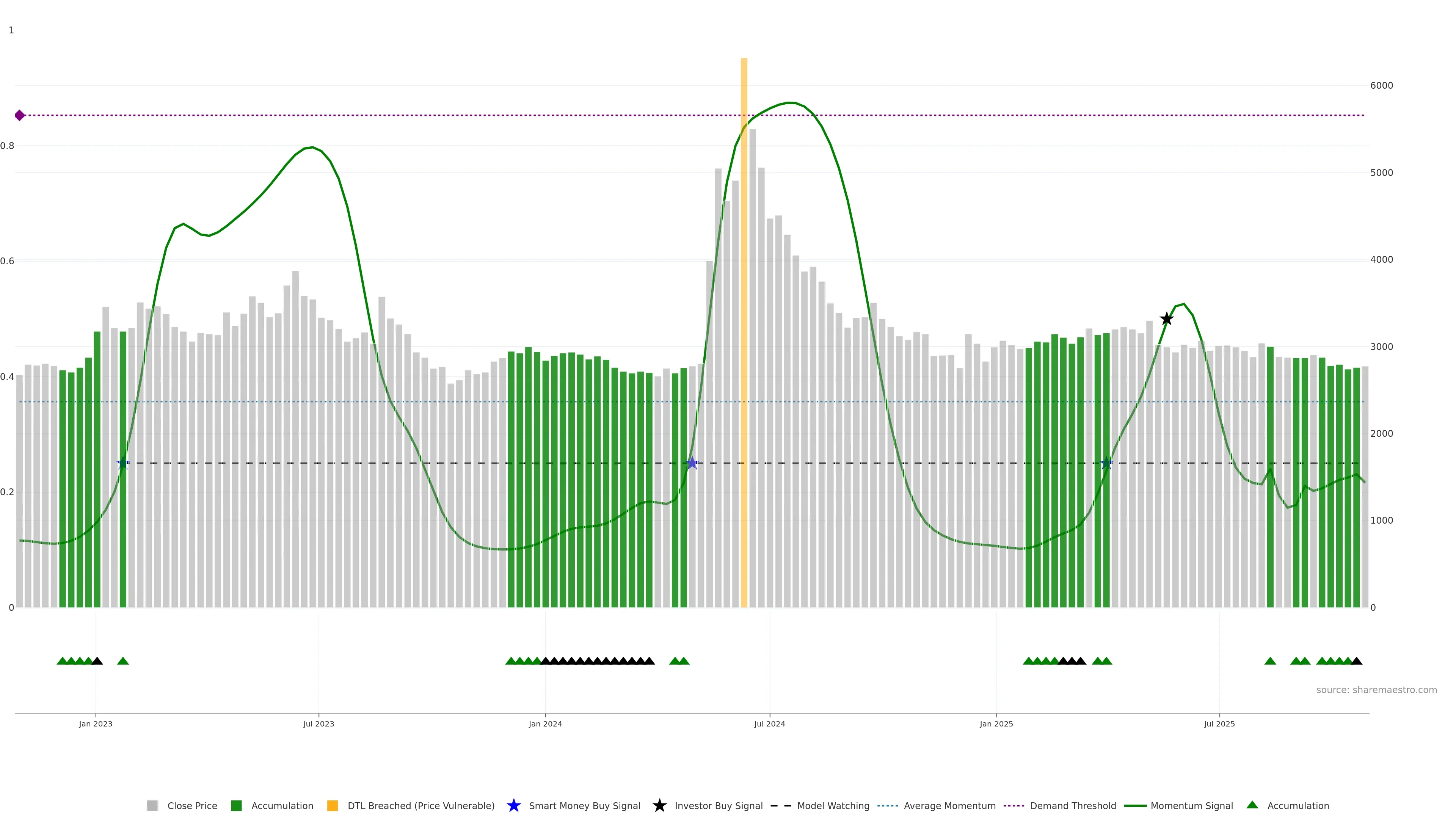The image size is (1456, 819).
Task: Click the black Investor Buy Signal star on chart
Action: pyautogui.click(x=1167, y=319)
